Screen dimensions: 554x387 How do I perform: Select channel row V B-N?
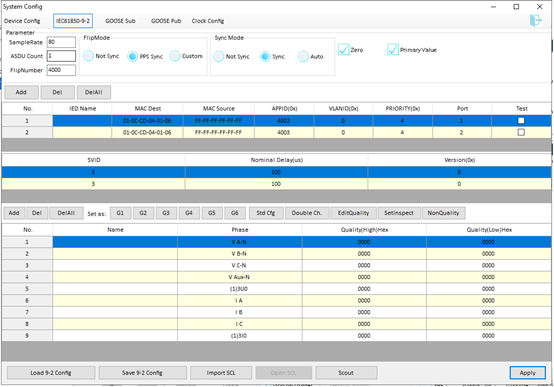tap(276, 253)
